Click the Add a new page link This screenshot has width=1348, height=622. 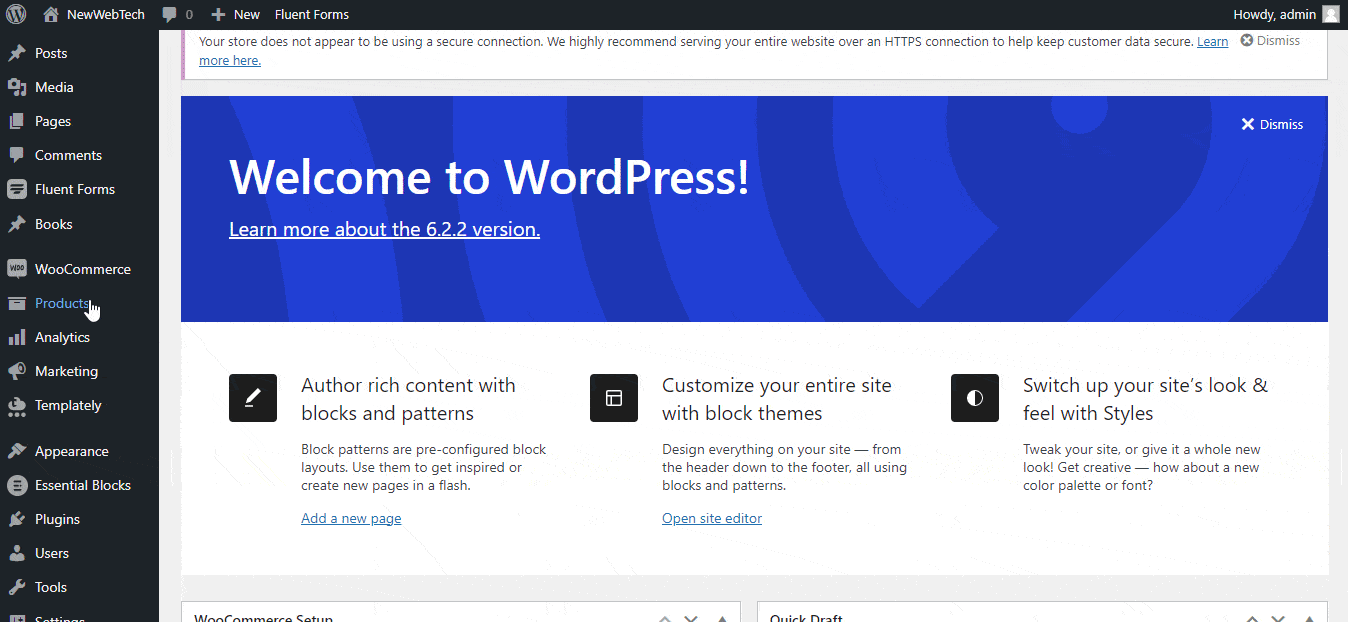pos(351,518)
